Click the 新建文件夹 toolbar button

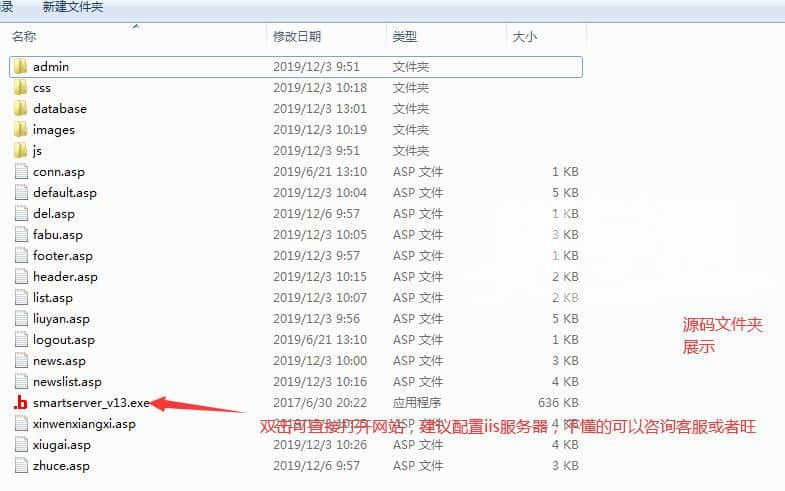[72, 7]
